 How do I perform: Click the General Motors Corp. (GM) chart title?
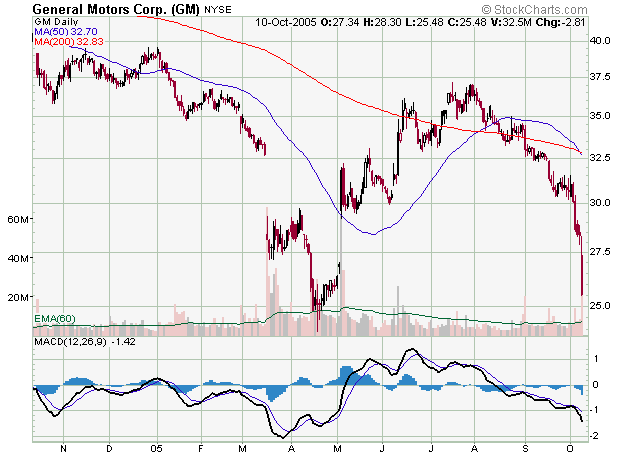point(116,9)
